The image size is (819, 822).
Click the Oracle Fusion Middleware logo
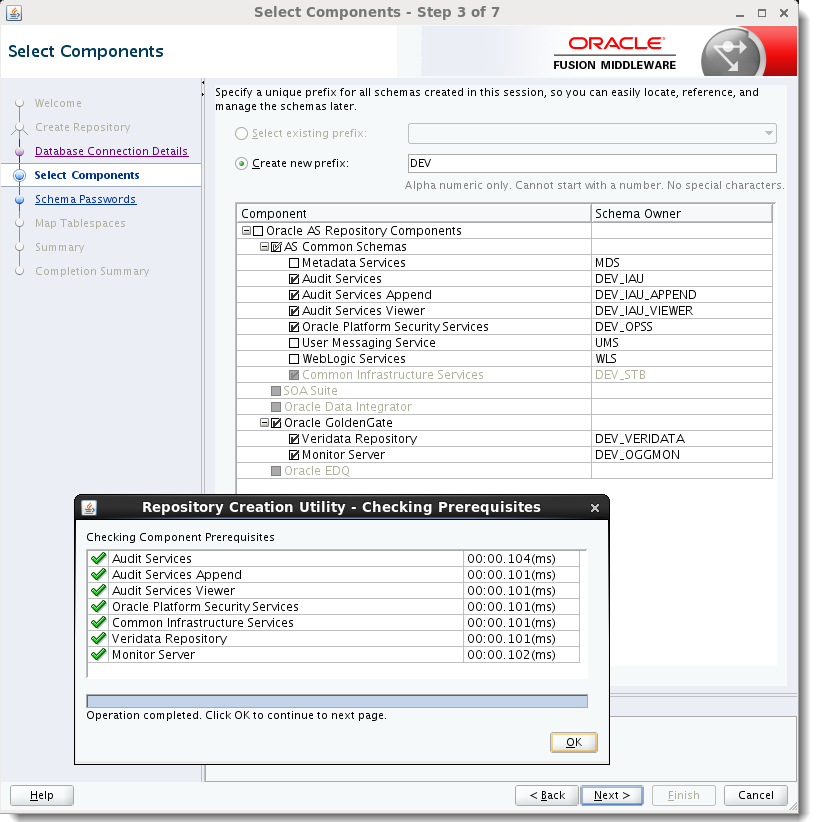click(x=615, y=53)
